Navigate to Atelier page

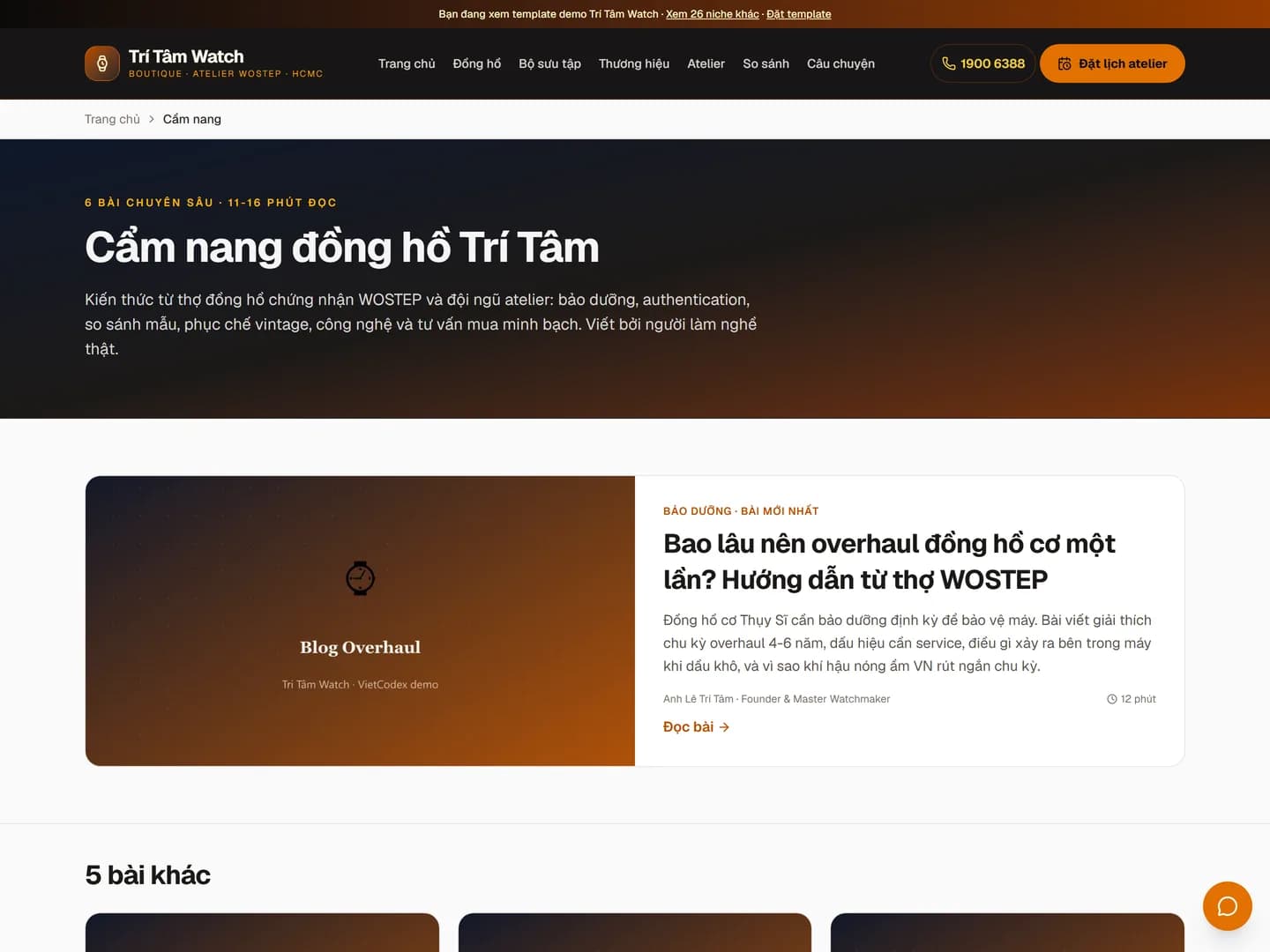coord(706,63)
